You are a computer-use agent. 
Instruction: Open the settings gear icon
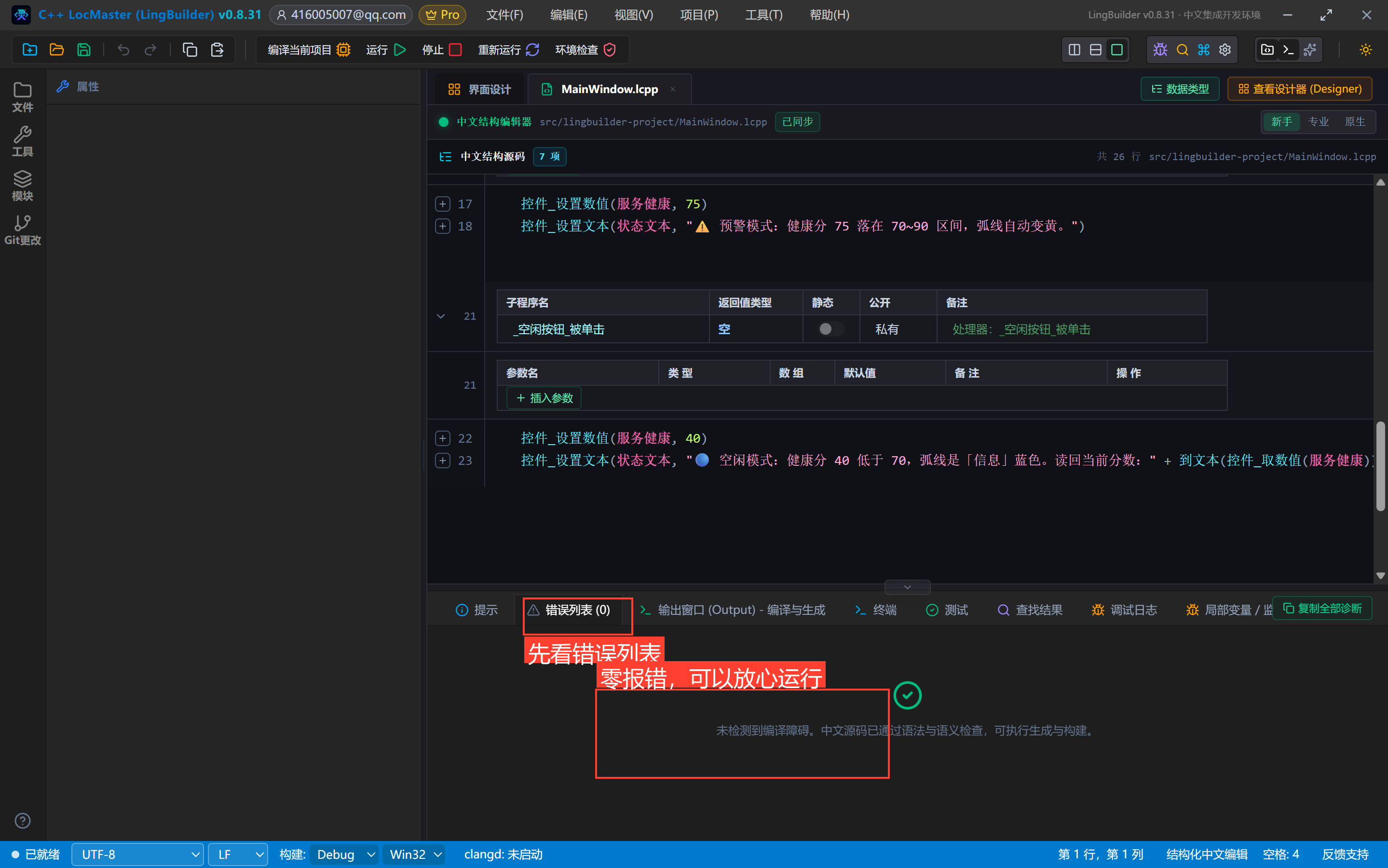coord(1225,50)
